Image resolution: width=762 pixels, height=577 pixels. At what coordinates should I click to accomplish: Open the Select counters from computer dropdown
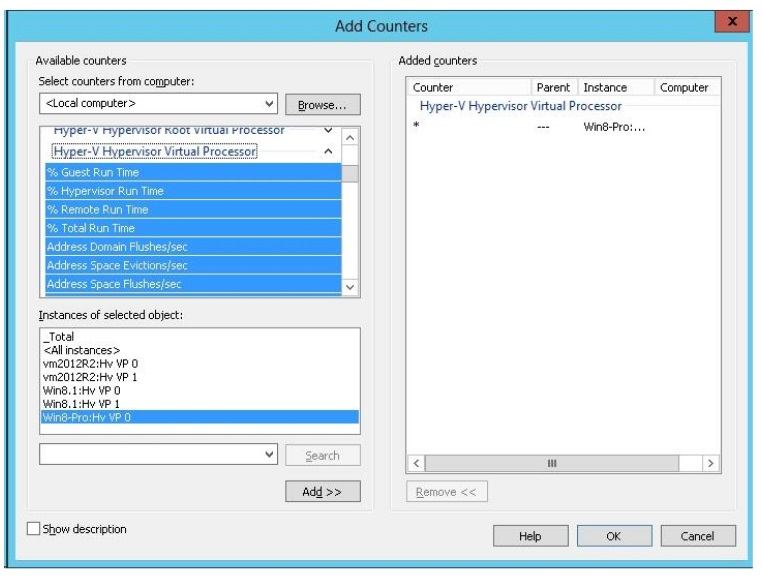(x=267, y=104)
